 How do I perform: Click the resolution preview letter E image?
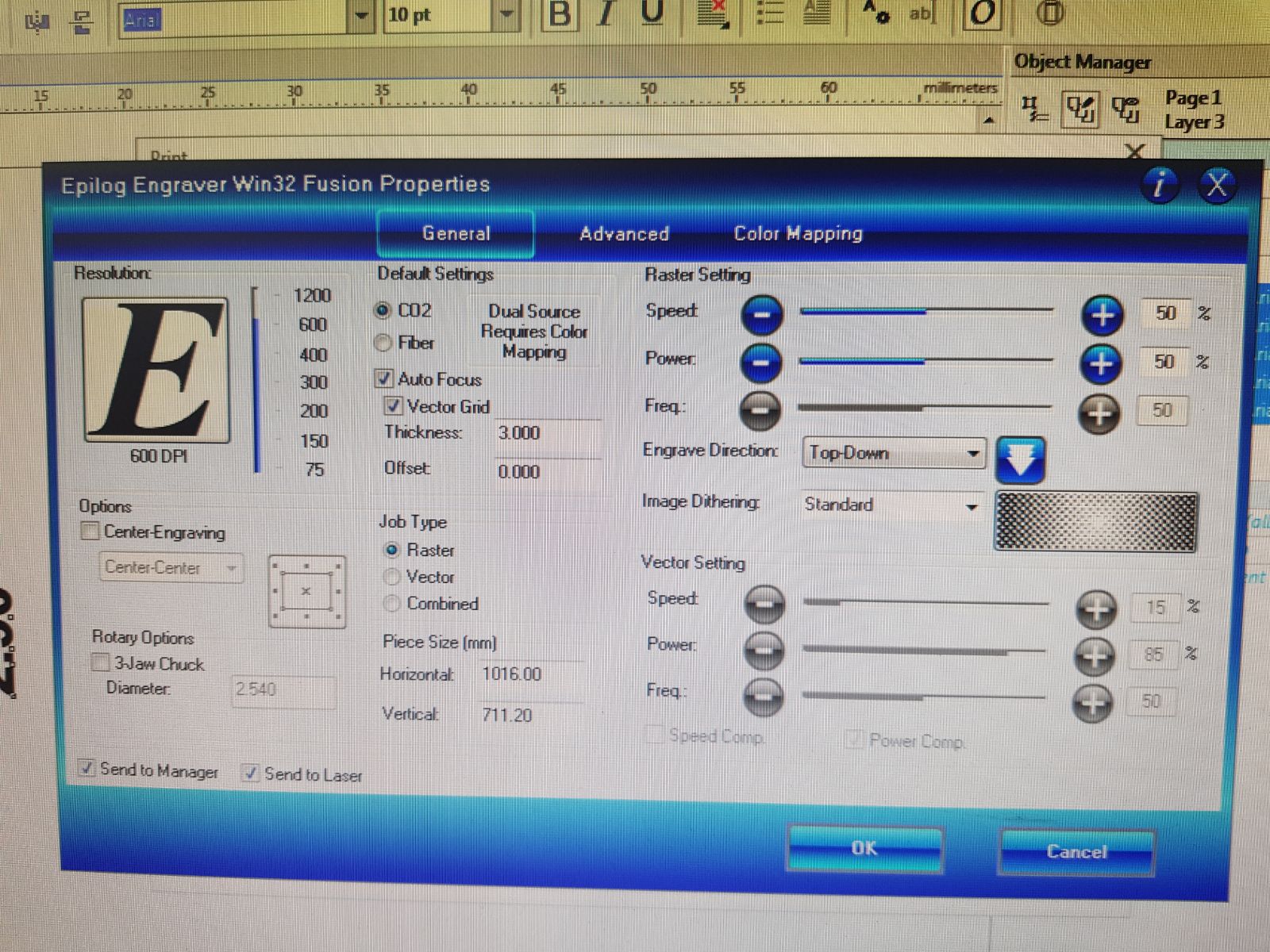point(156,370)
